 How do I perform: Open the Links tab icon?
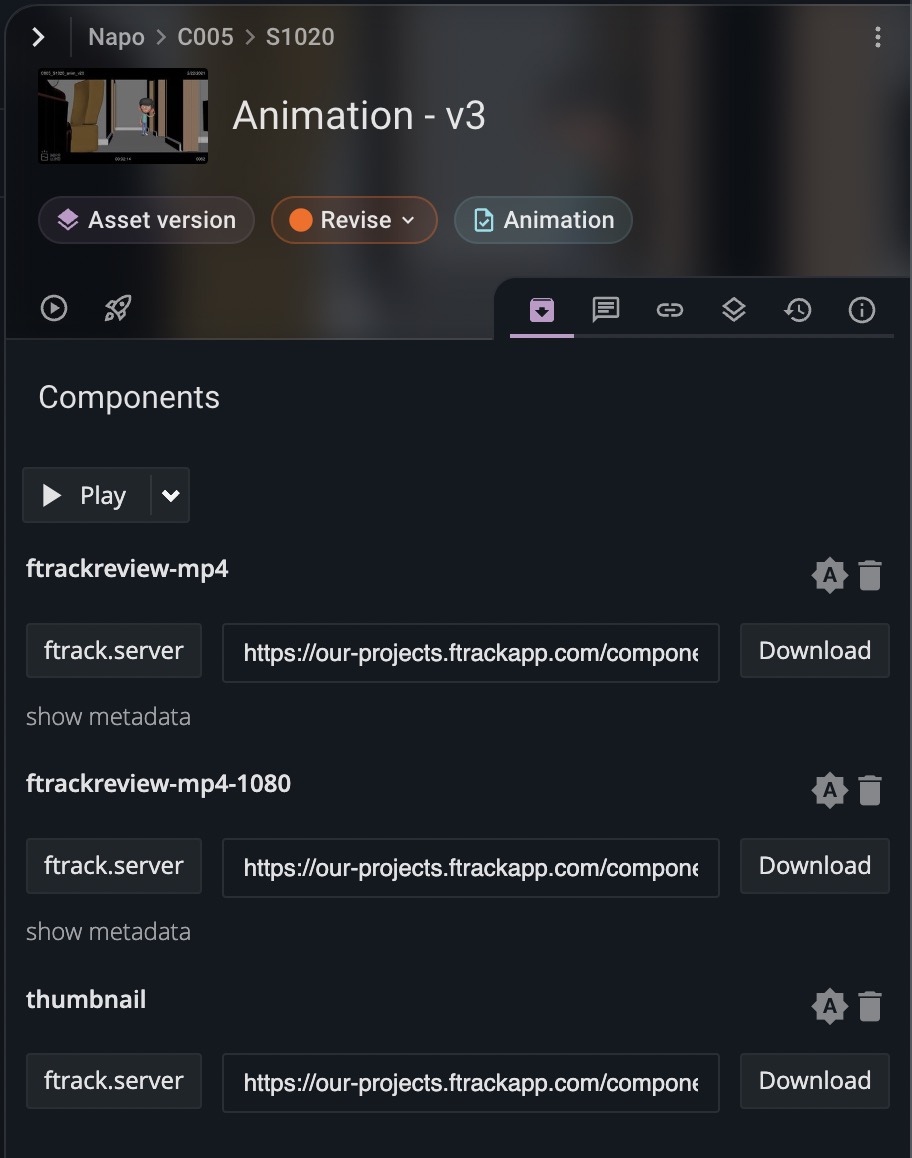670,309
